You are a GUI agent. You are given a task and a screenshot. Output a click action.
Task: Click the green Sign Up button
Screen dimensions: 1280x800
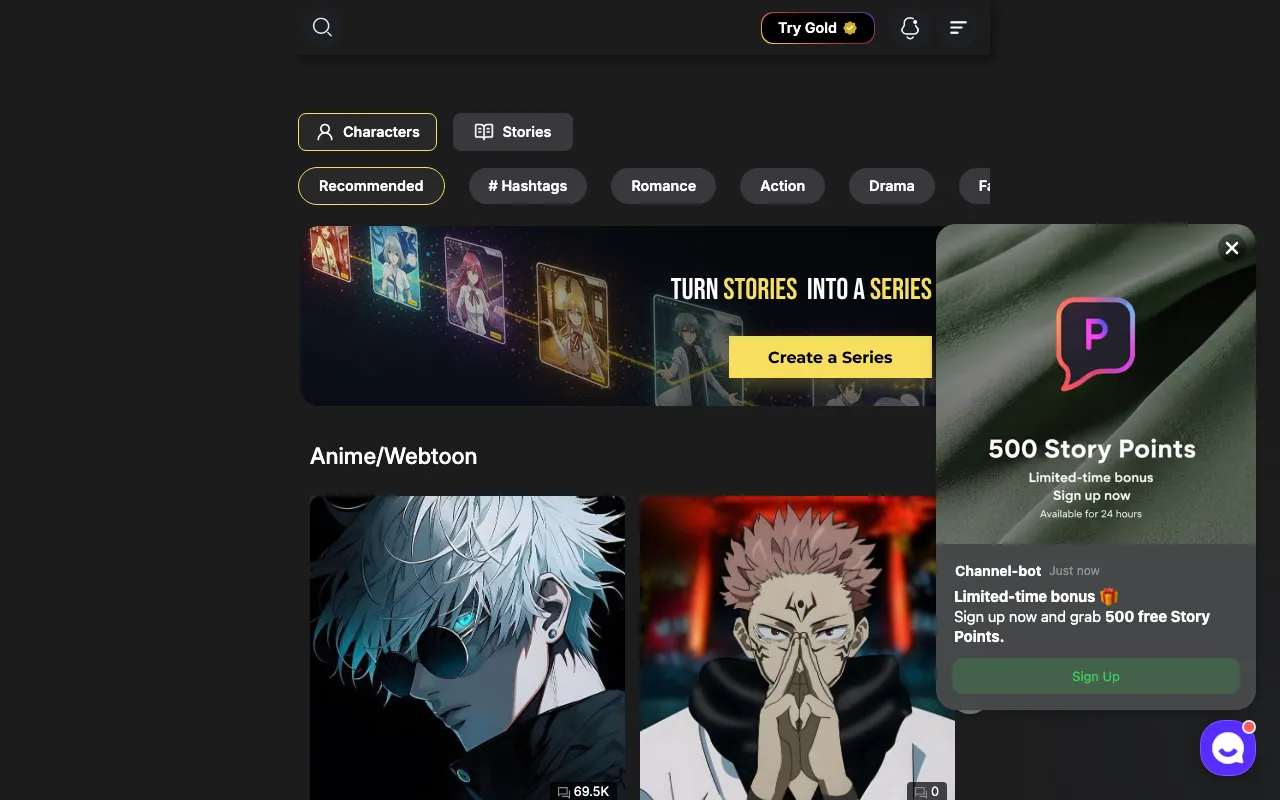pos(1096,676)
